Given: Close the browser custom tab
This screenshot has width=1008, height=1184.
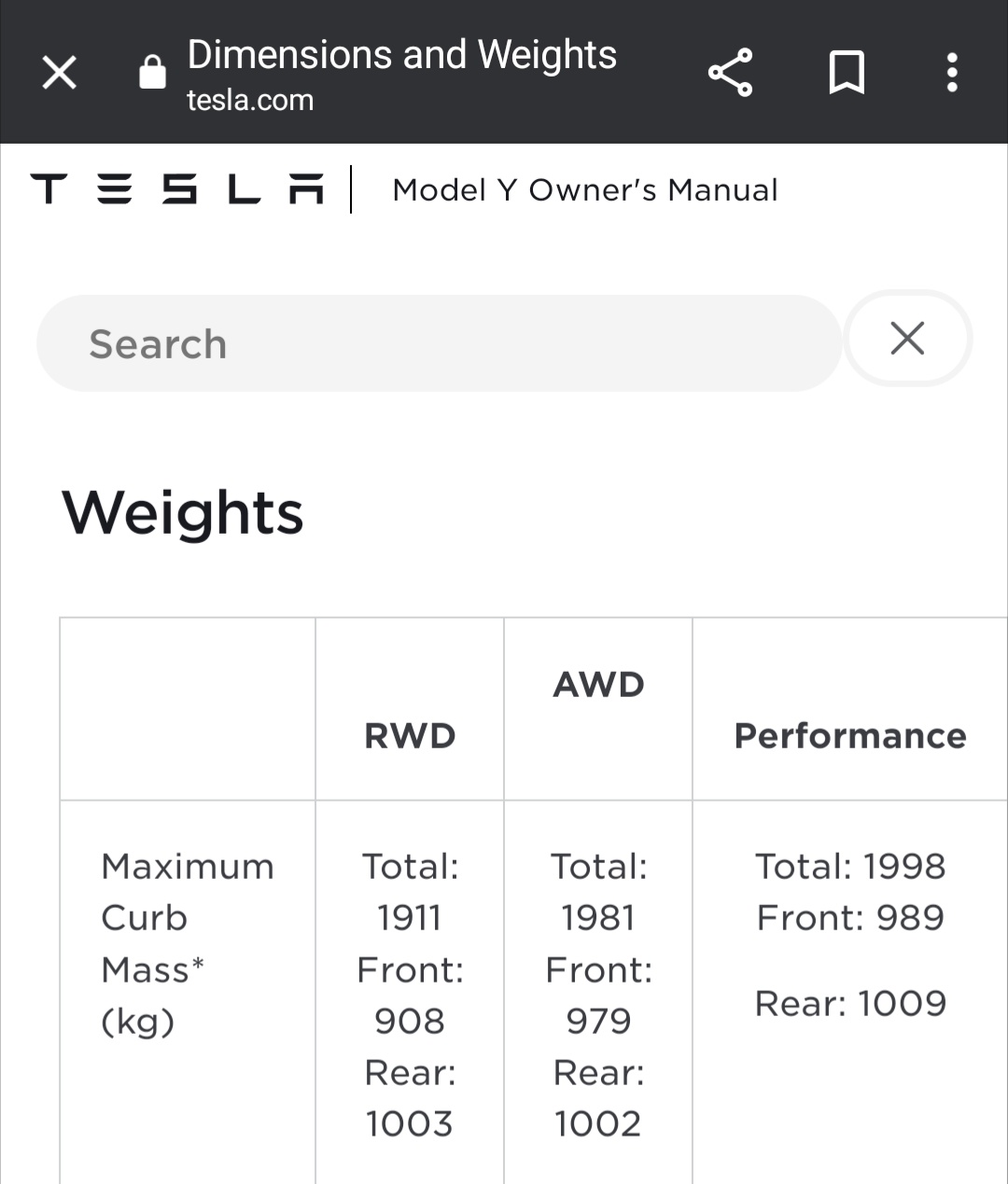Looking at the screenshot, I should pos(60,72).
